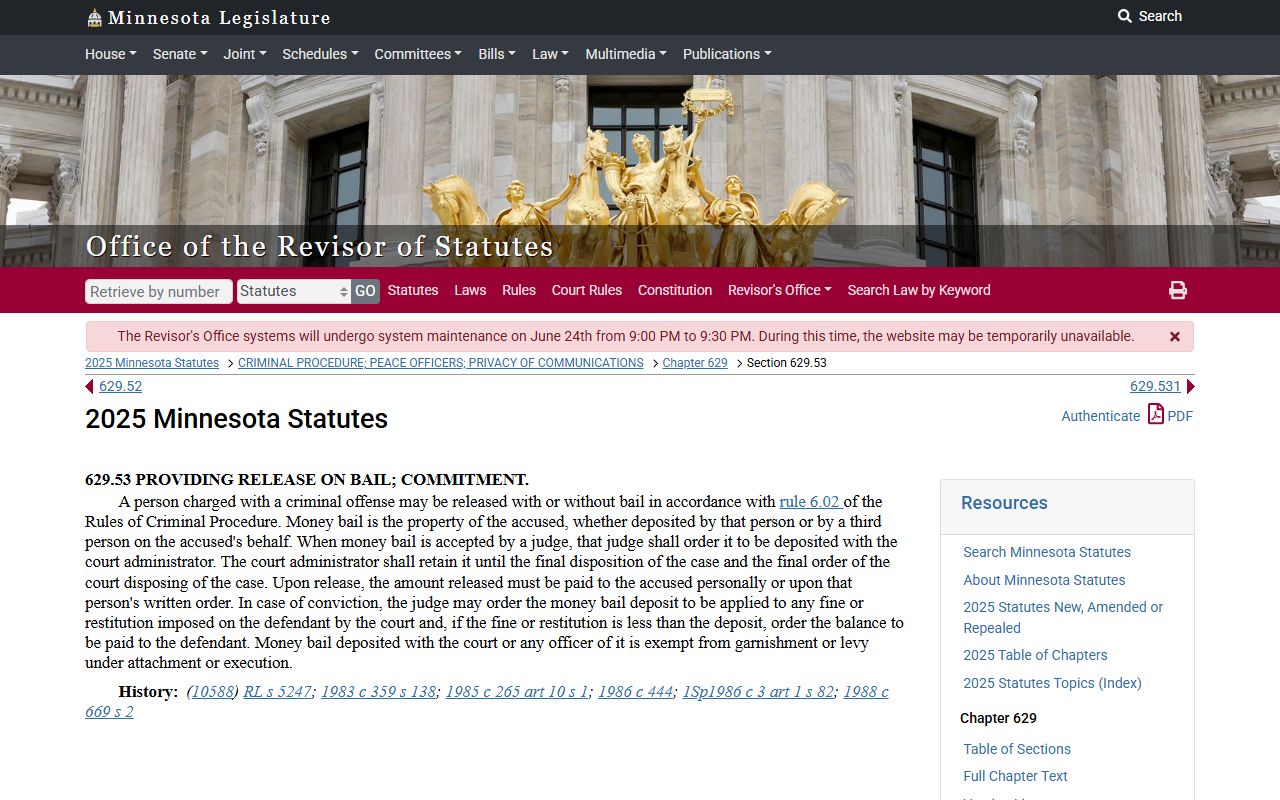Go to previous section using left arrow
Viewport: 1280px width, 800px height.
(90, 387)
